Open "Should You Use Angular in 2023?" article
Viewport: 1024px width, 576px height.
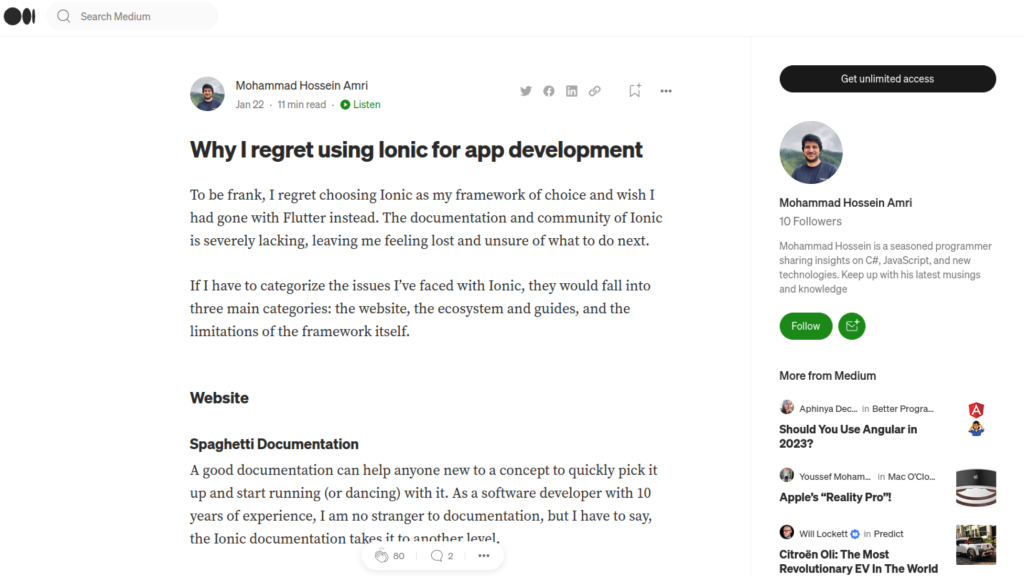pyautogui.click(x=848, y=436)
